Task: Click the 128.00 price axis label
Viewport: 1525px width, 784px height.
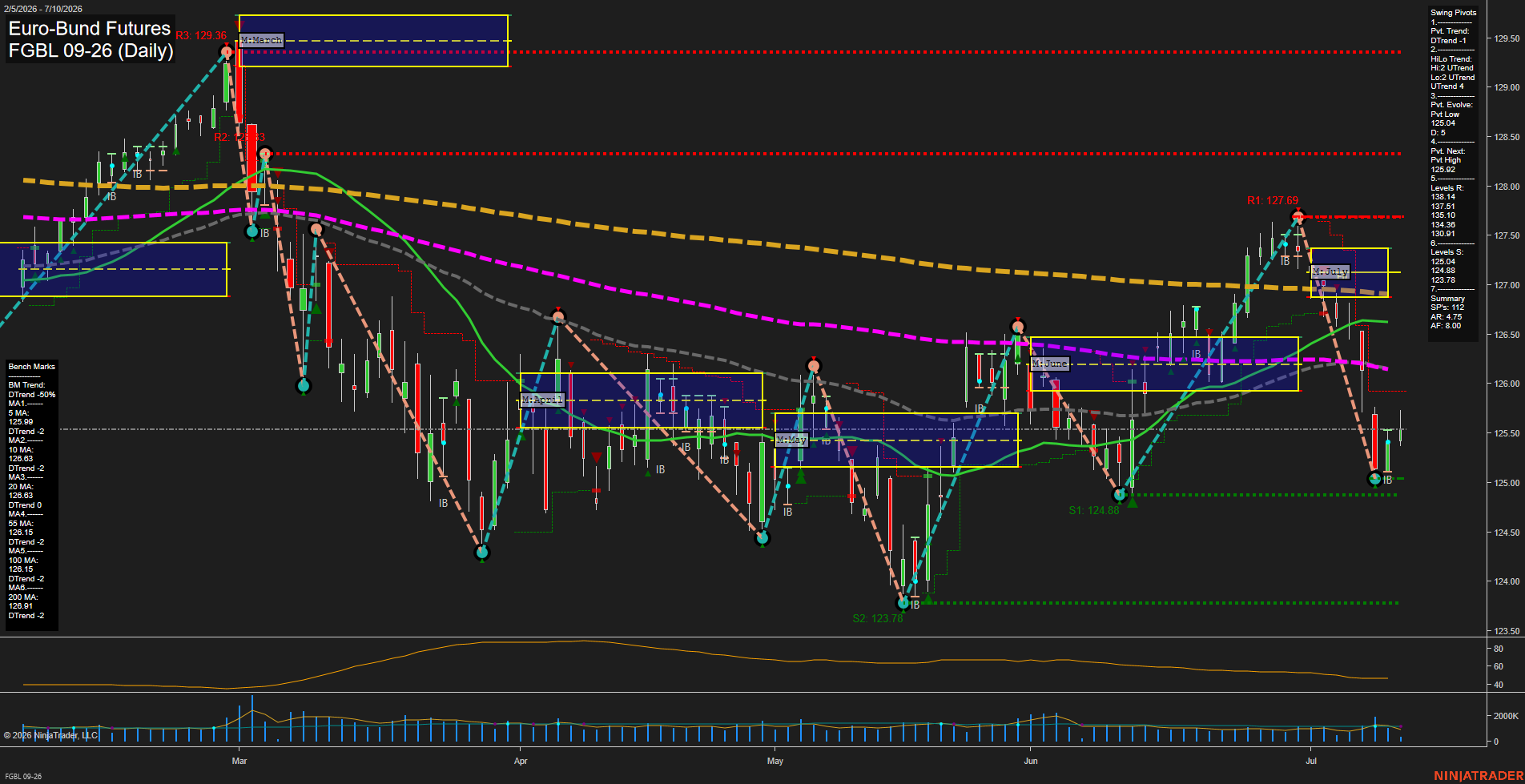Action: (x=1508, y=187)
